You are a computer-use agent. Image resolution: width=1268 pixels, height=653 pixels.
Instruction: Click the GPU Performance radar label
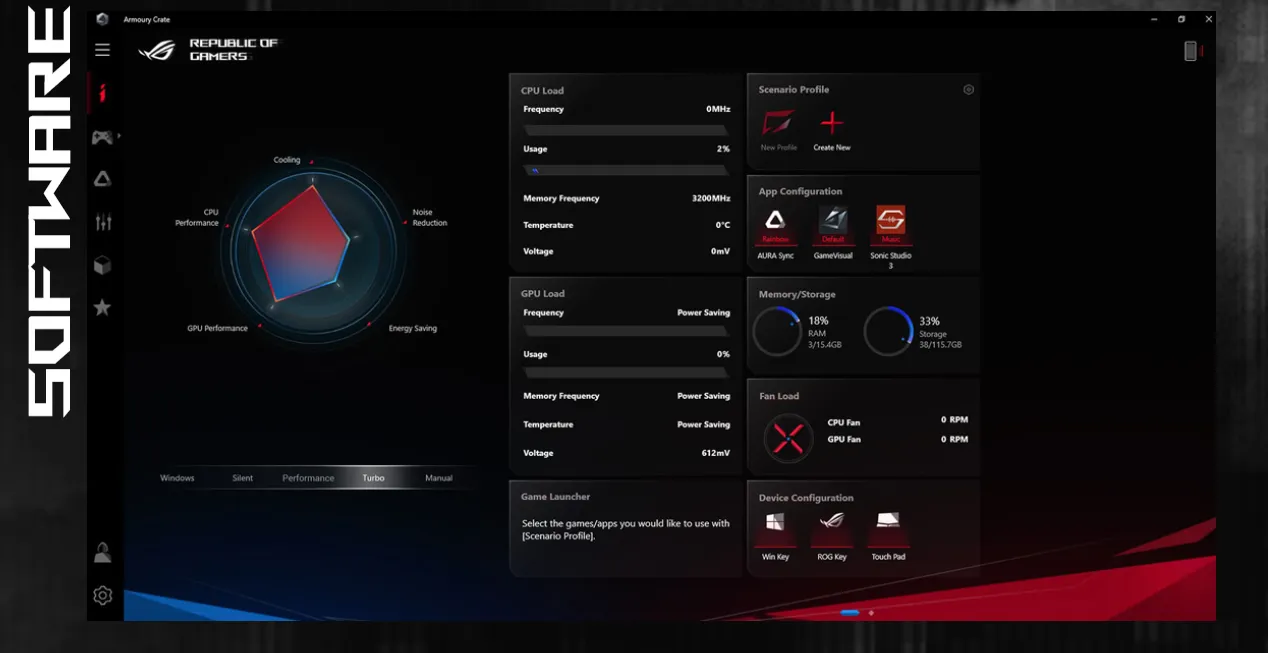[x=217, y=328]
